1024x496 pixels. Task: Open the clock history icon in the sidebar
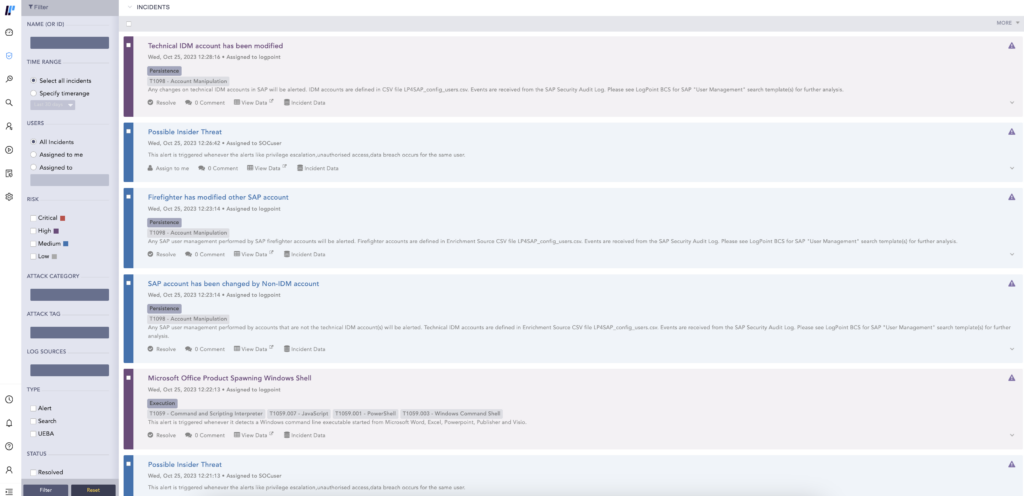pyautogui.click(x=9, y=399)
